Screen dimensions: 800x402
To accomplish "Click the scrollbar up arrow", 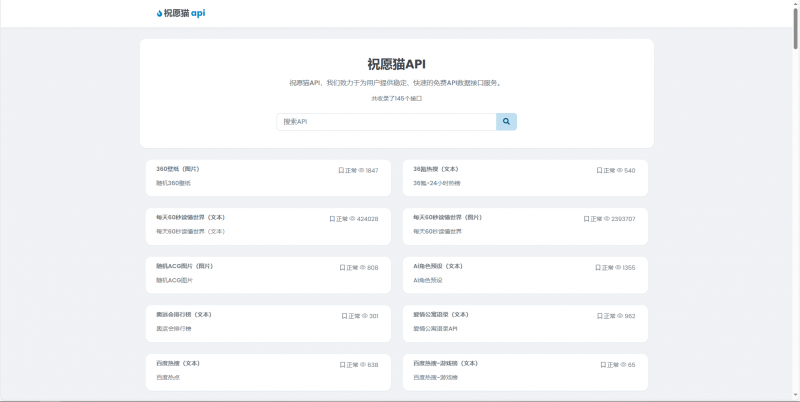I will (x=795, y=4).
